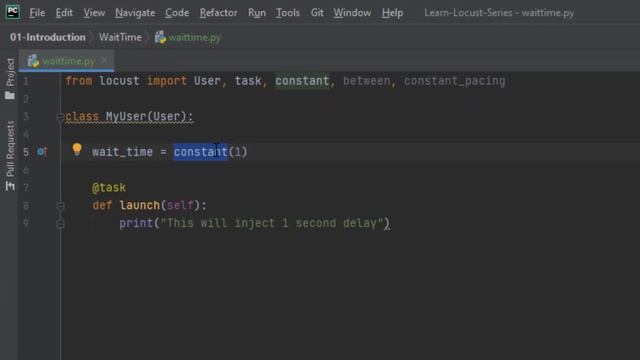Open the Pull Requests tool window
The image size is (640, 360).
click(10, 149)
